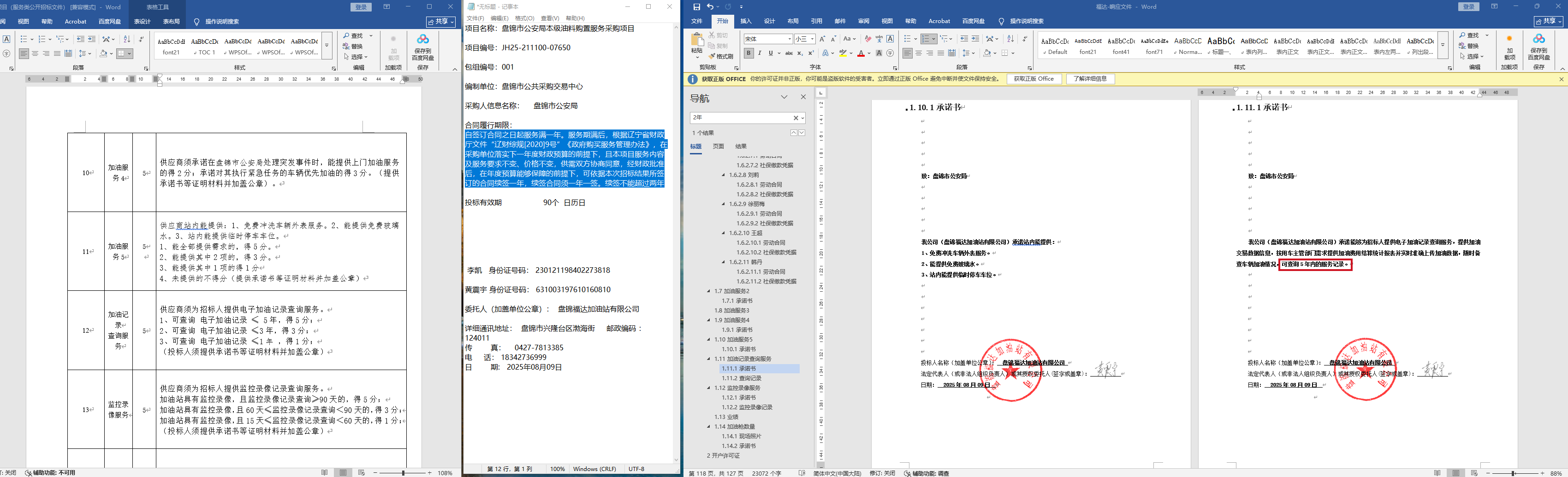Toggle Bold in right Word ribbon
This screenshot has height=477, width=1568.
coord(748,53)
